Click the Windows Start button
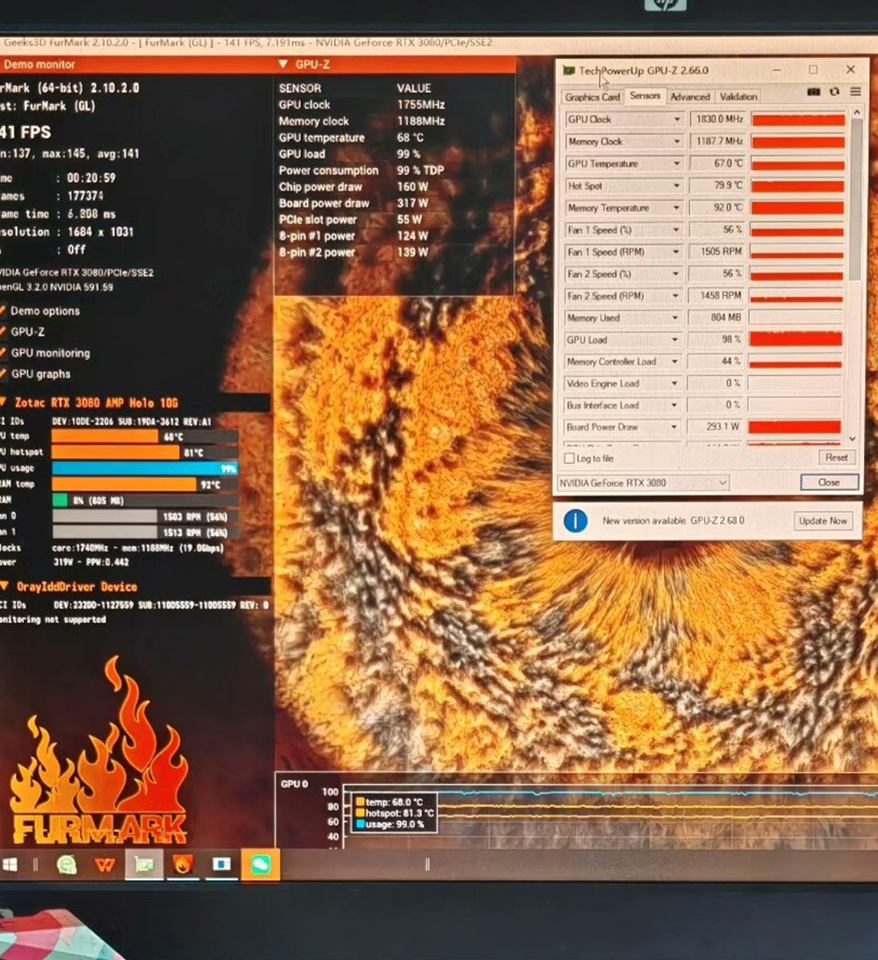 (10, 865)
